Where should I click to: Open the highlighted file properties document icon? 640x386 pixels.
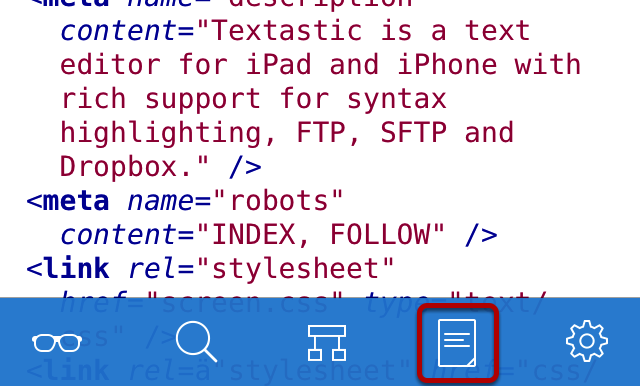pyautogui.click(x=457, y=343)
